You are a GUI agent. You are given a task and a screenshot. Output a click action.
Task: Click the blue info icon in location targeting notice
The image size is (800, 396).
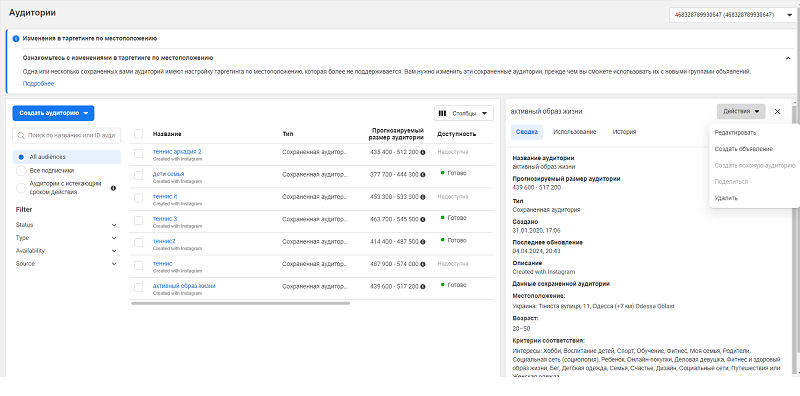(16, 38)
